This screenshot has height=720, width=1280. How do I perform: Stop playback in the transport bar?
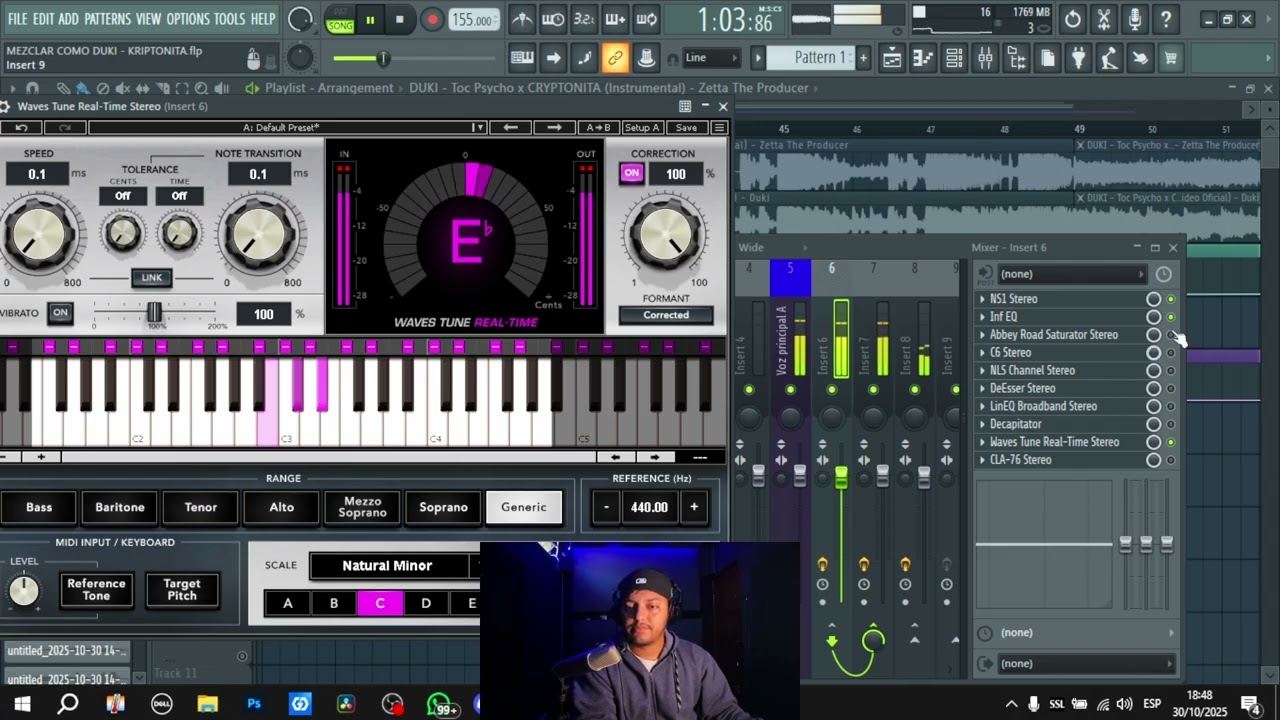pyautogui.click(x=400, y=19)
